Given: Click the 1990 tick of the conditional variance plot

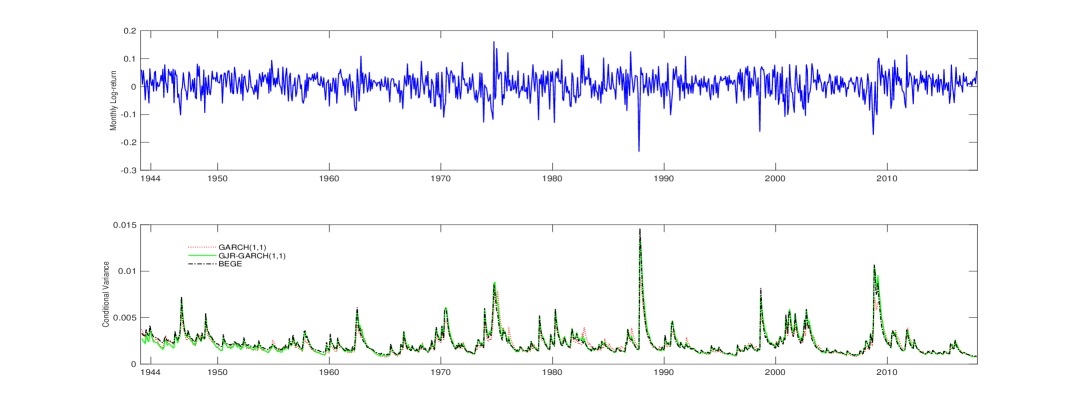Looking at the screenshot, I should click(x=664, y=371).
